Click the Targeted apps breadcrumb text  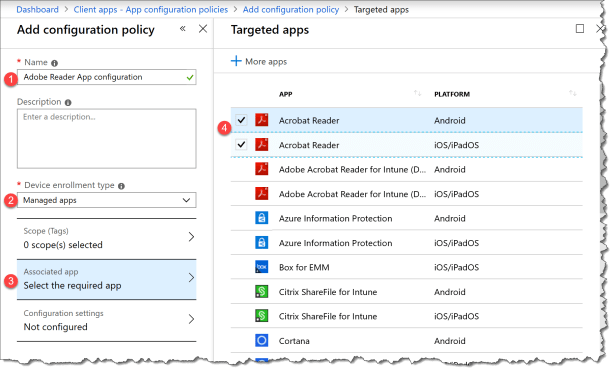381,9
